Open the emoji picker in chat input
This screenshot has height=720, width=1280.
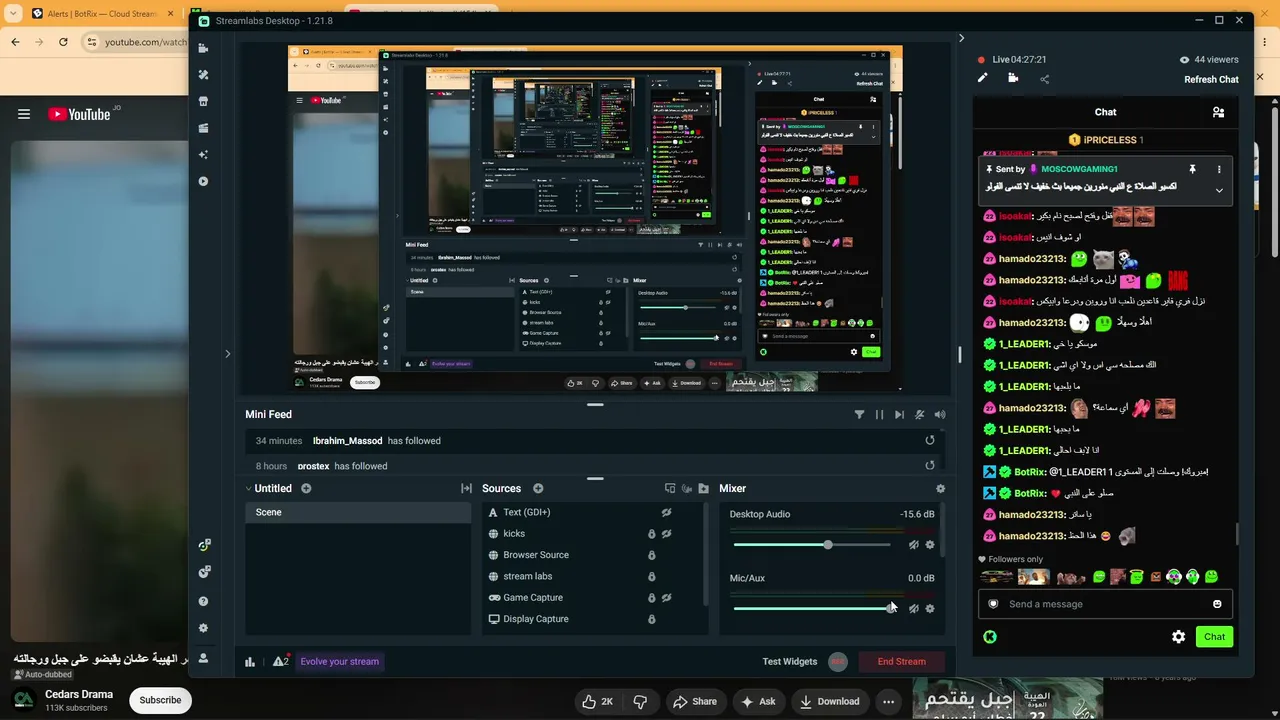click(1217, 604)
